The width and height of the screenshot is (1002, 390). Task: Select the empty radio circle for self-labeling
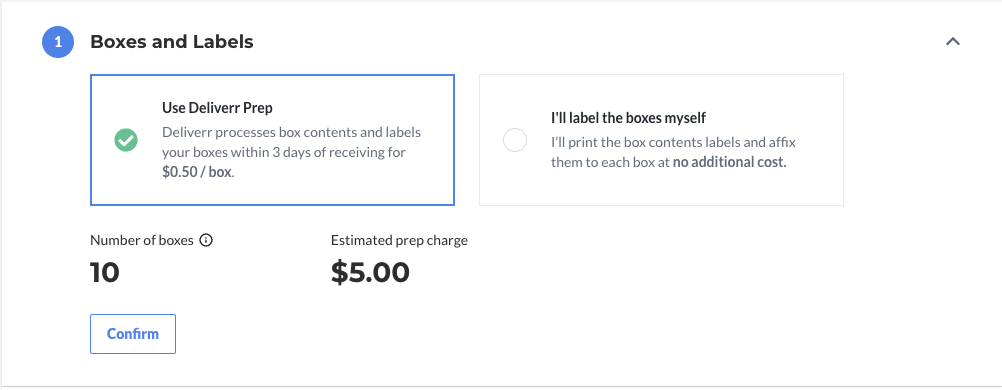pyautogui.click(x=515, y=140)
